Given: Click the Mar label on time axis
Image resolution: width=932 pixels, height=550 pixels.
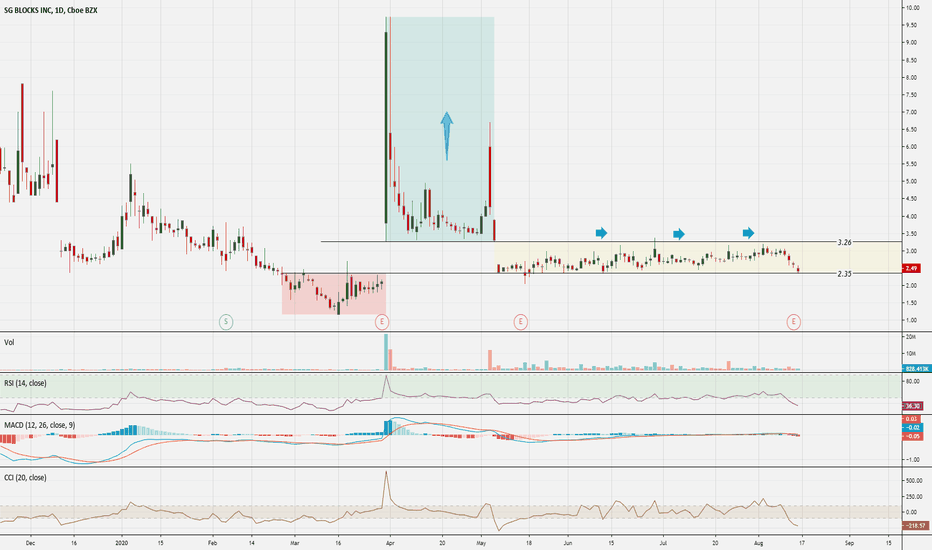Looking at the screenshot, I should pyautogui.click(x=294, y=543).
